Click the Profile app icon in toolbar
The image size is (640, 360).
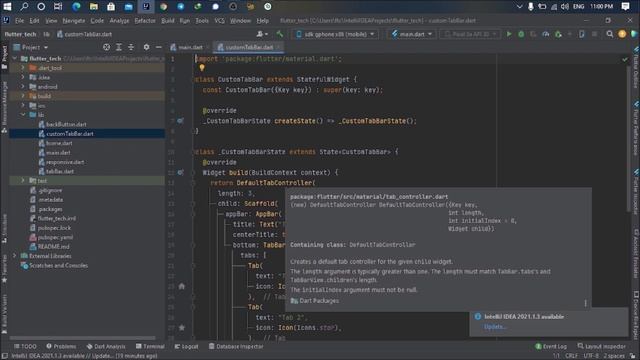pos(546,34)
